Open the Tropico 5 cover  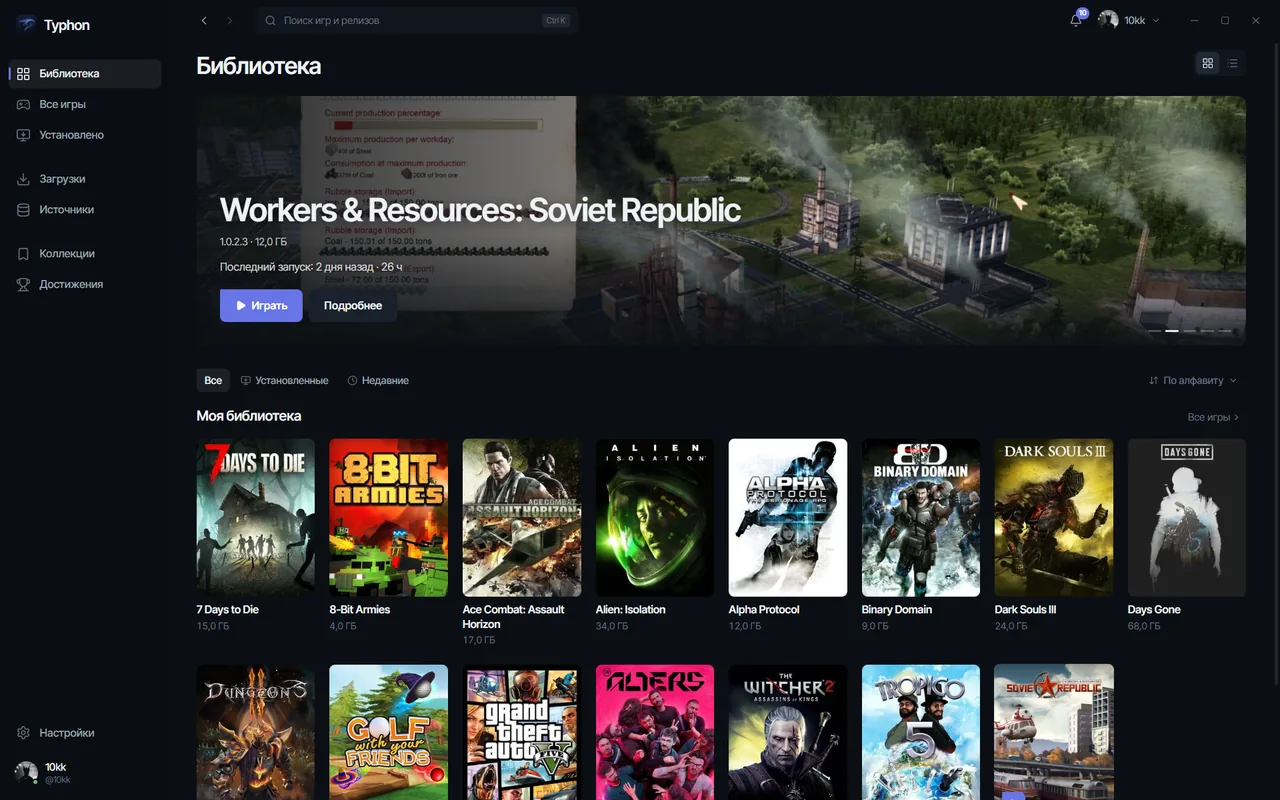pos(921,732)
